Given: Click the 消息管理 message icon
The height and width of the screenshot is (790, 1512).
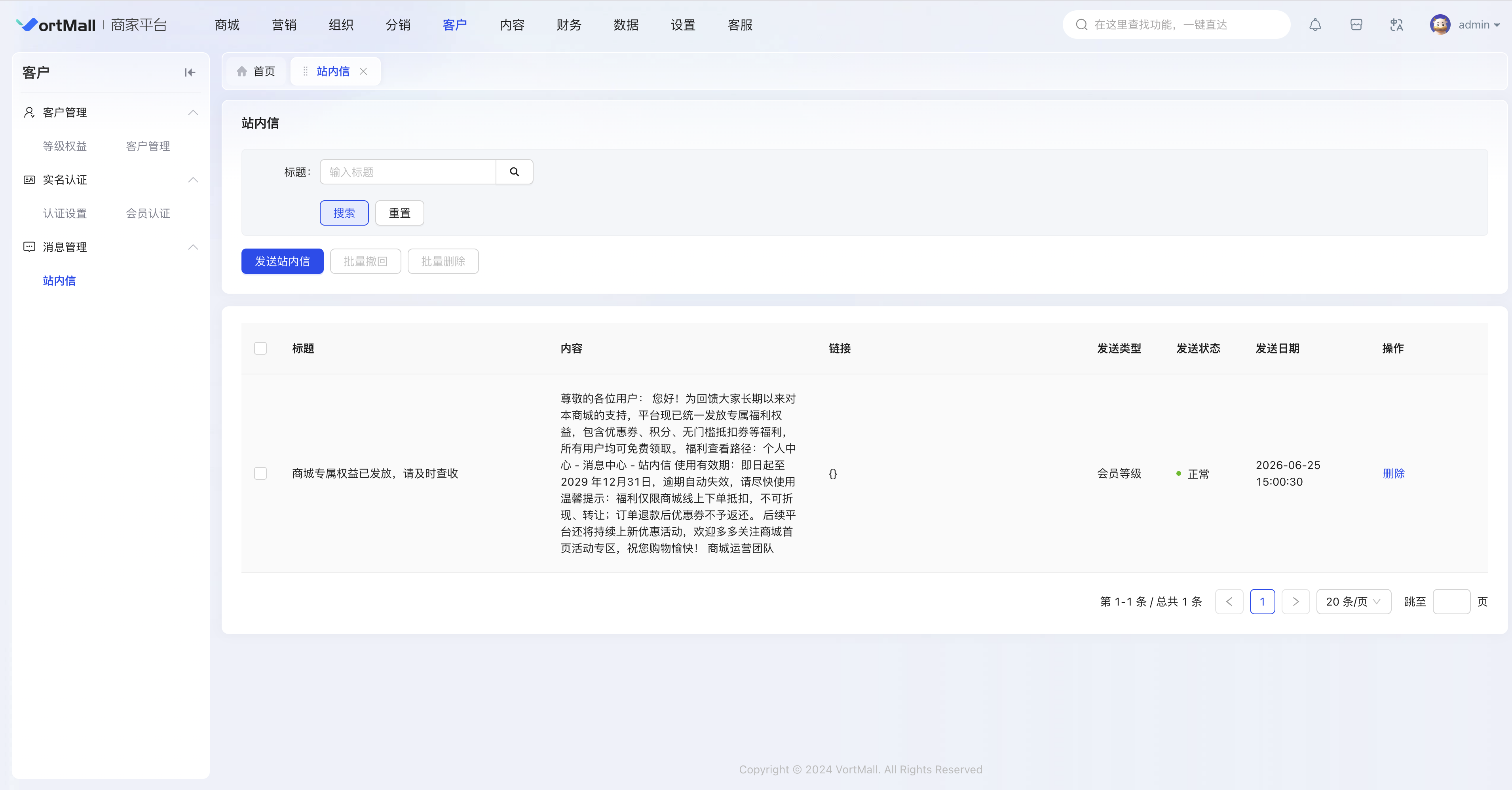Looking at the screenshot, I should coord(29,247).
